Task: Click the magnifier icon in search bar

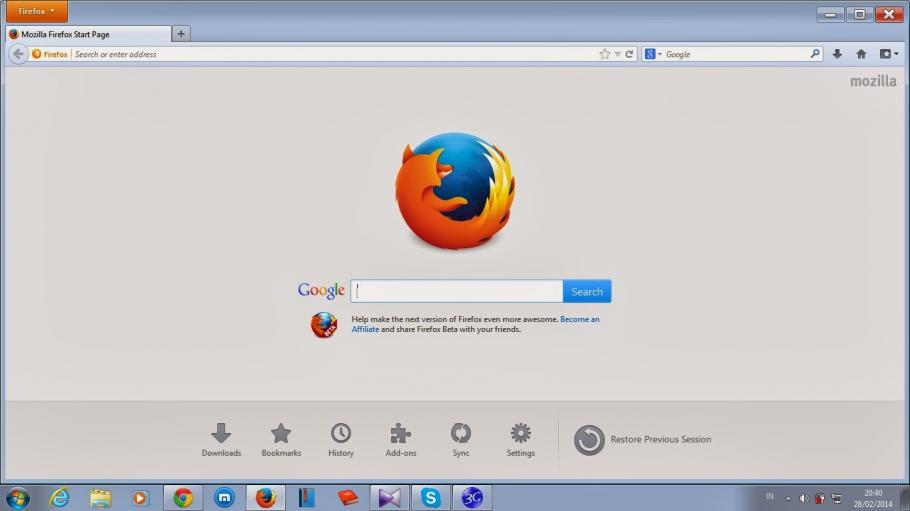Action: [815, 54]
